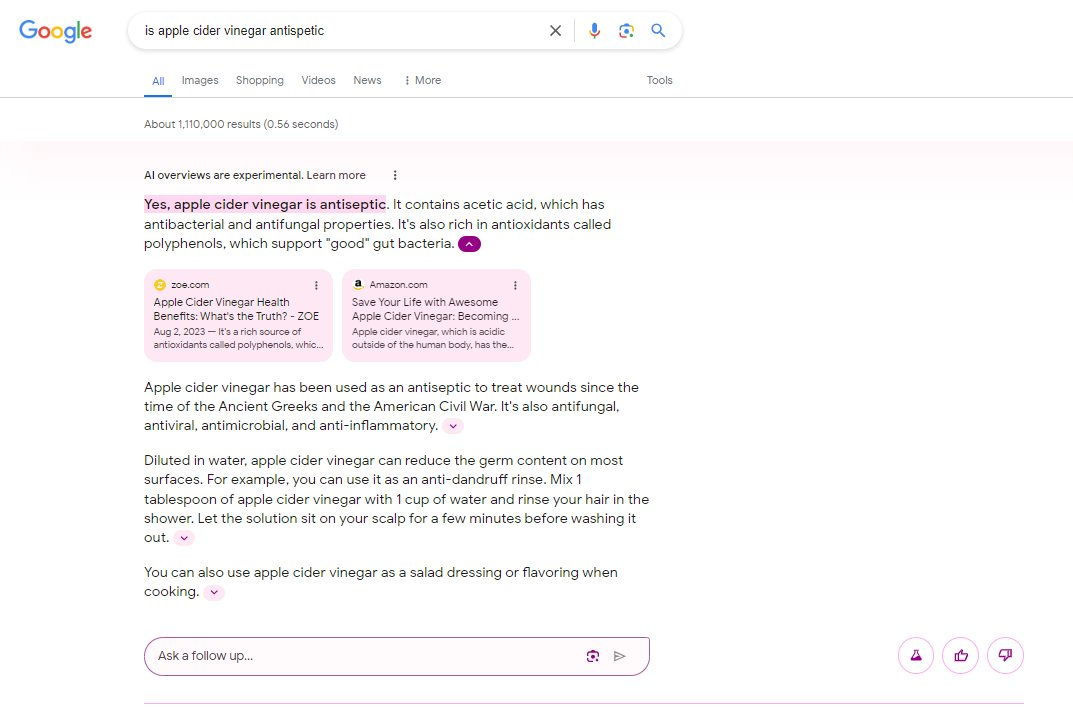
Task: Expand the anti-dandruff rinse paragraph chevron
Action: [184, 538]
